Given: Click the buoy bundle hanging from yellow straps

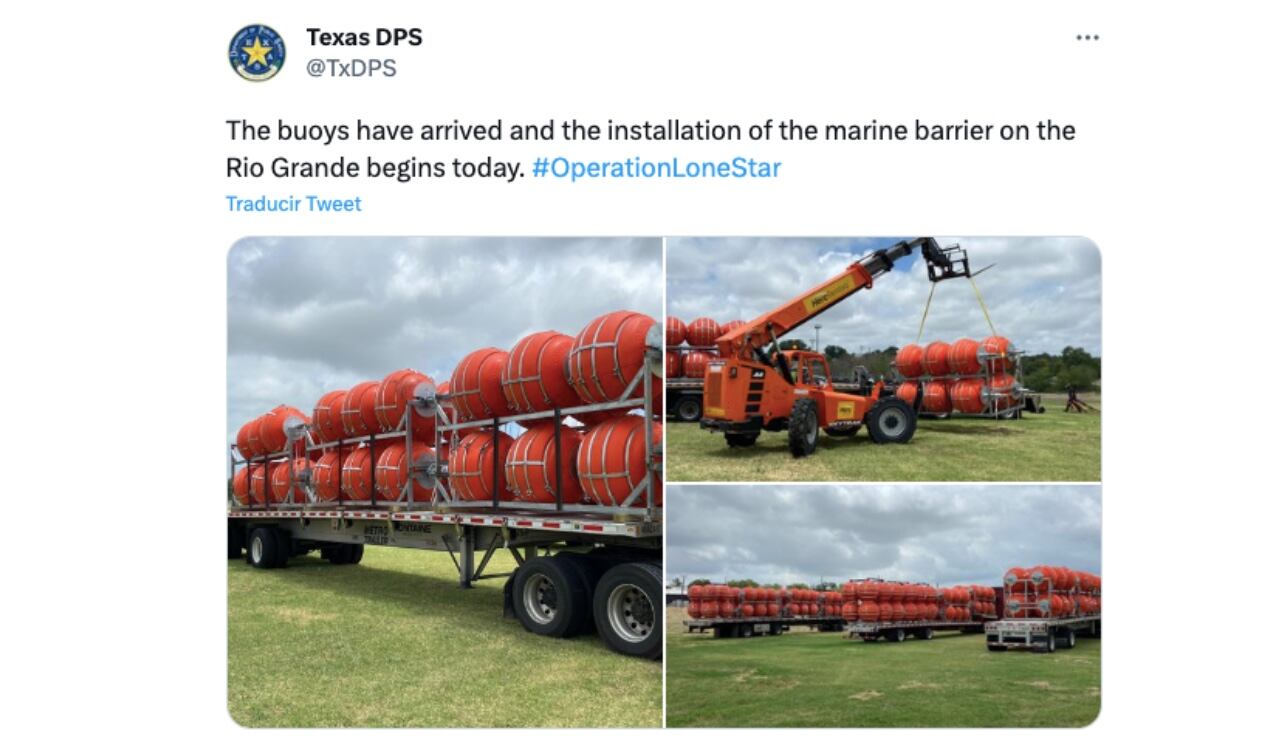Looking at the screenshot, I should pos(954,376).
